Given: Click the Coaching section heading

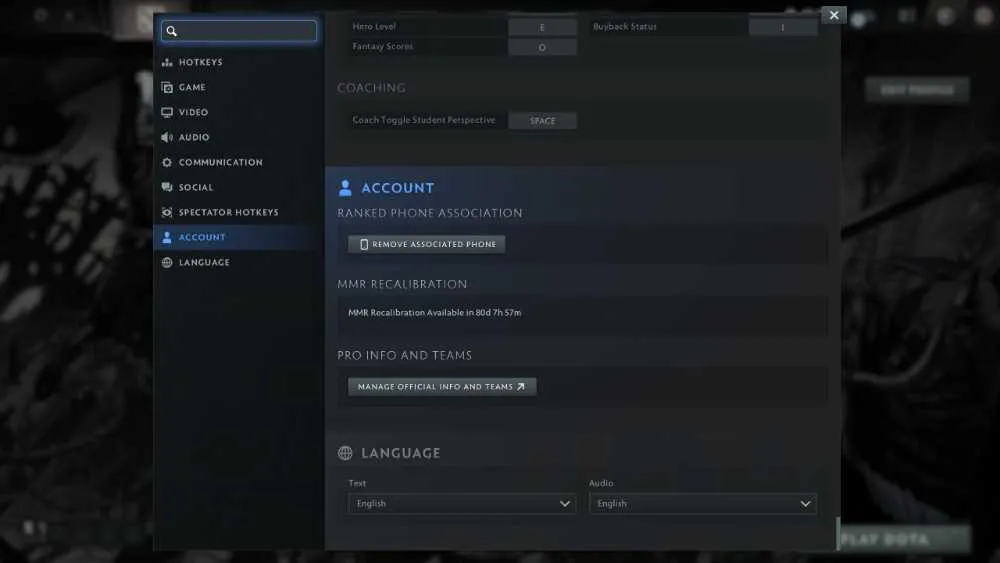Looking at the screenshot, I should click(x=371, y=88).
